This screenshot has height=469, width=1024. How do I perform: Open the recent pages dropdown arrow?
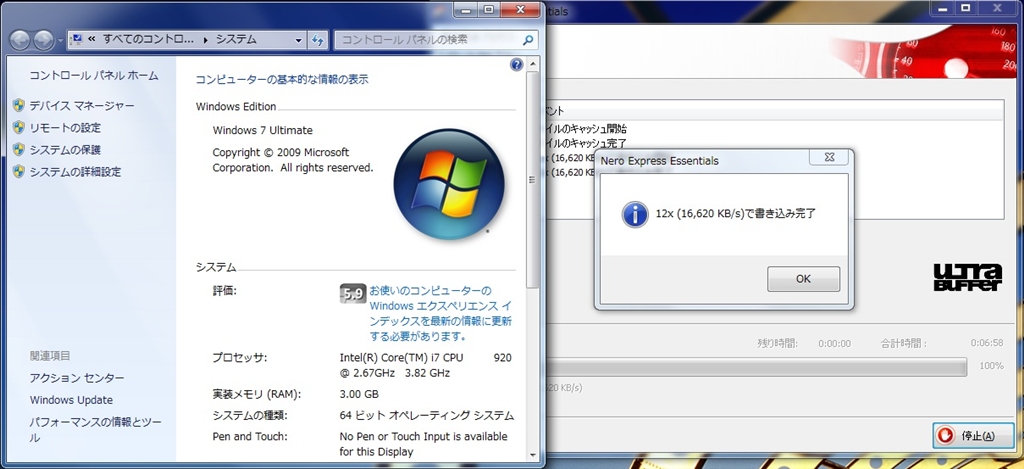pos(60,40)
